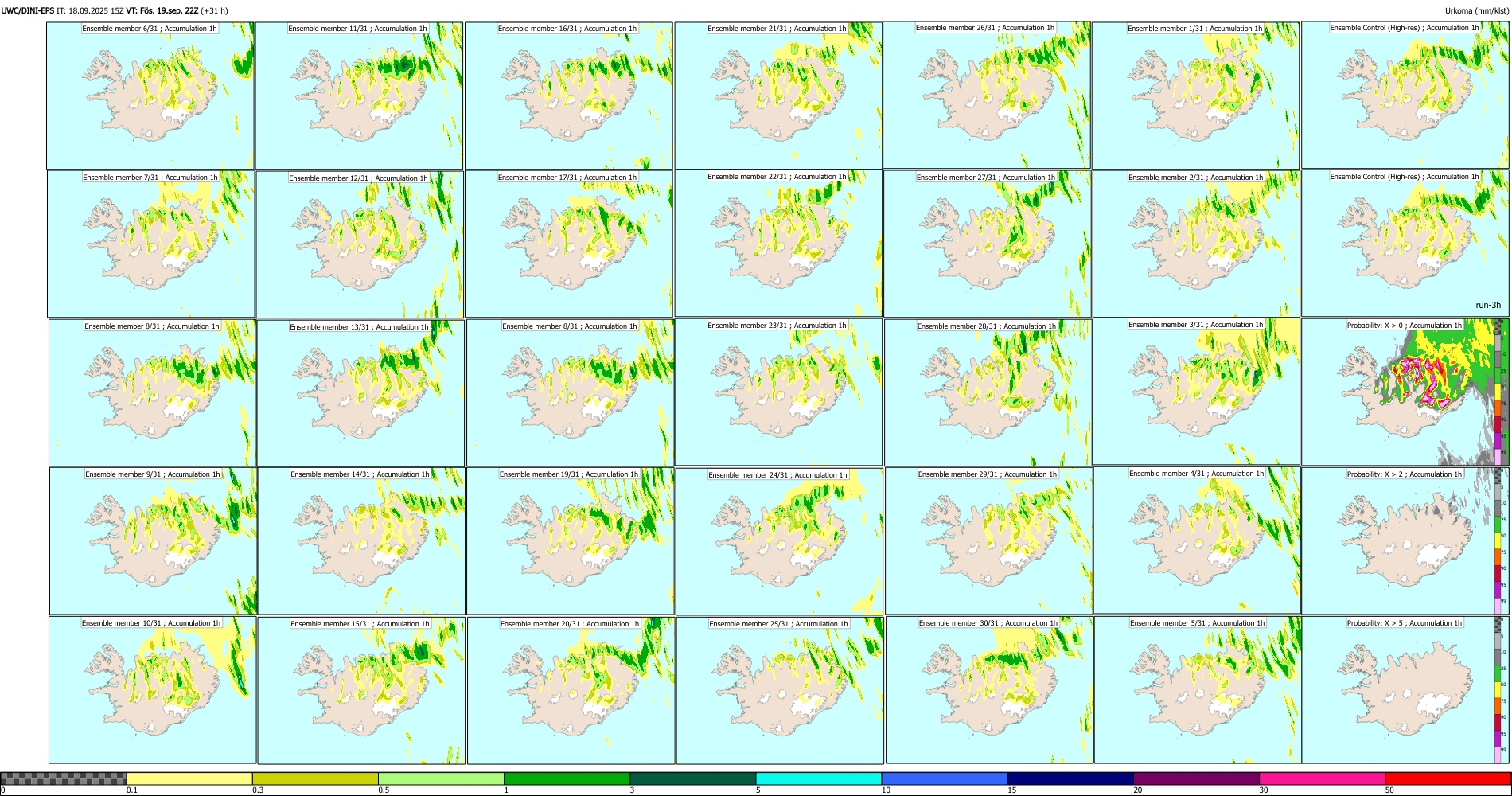1512x796 pixels.
Task: Click the 'Úrkoma (mm/klst)' unit label
Action: (x=1477, y=10)
